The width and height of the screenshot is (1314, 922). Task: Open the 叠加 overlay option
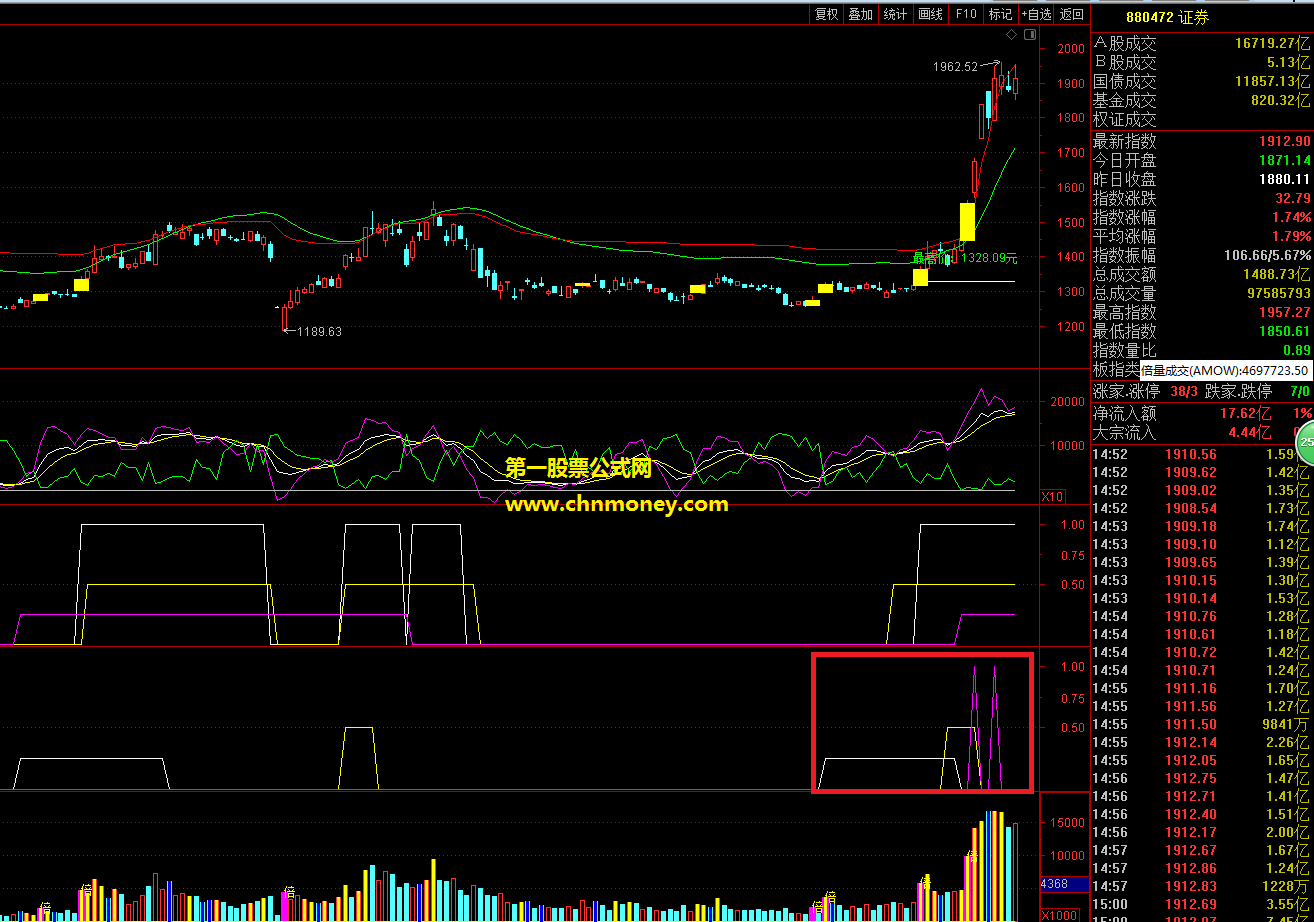pyautogui.click(x=860, y=14)
